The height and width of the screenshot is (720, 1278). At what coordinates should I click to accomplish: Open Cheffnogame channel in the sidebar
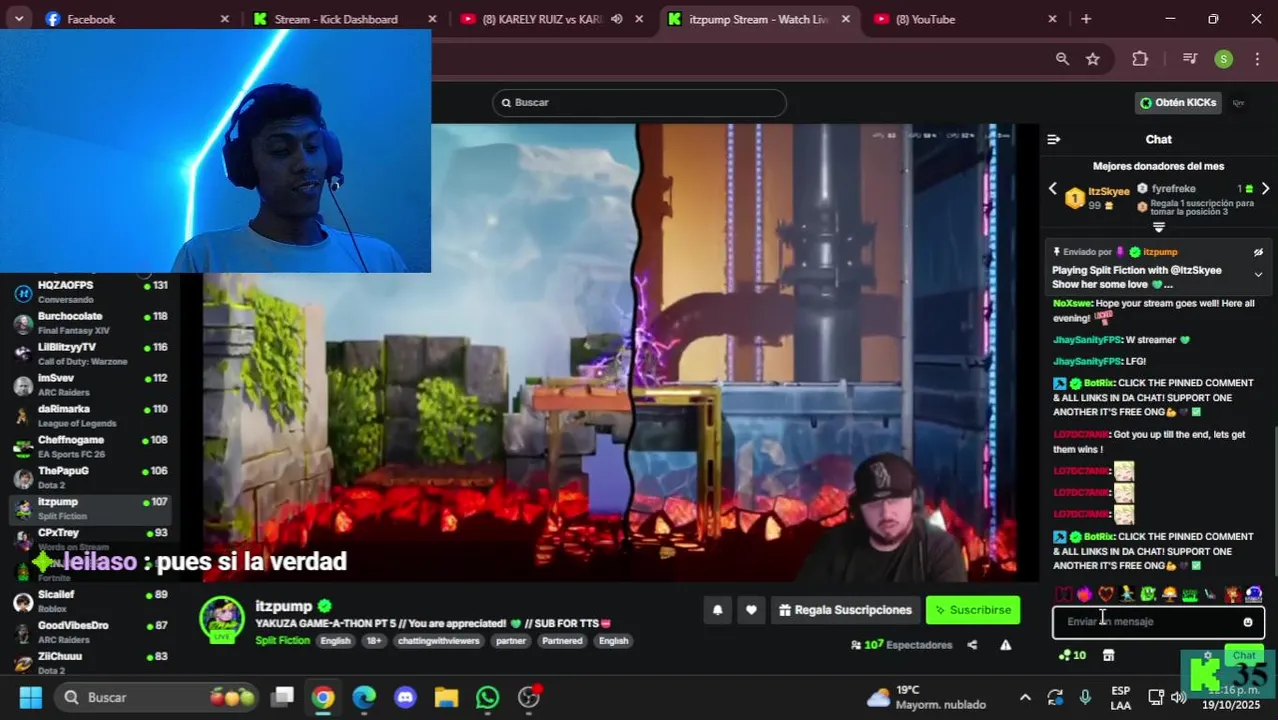(90, 447)
